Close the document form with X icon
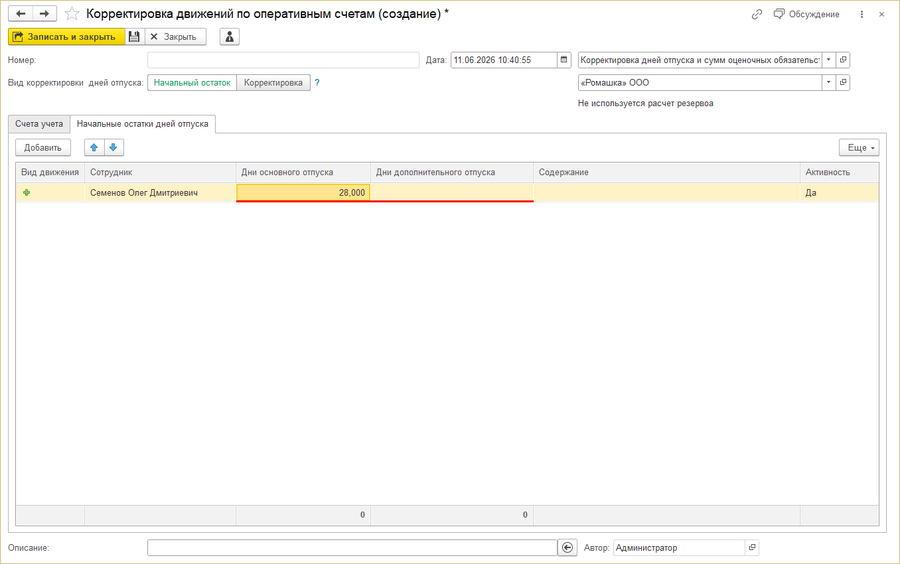This screenshot has height=564, width=900. (882, 14)
